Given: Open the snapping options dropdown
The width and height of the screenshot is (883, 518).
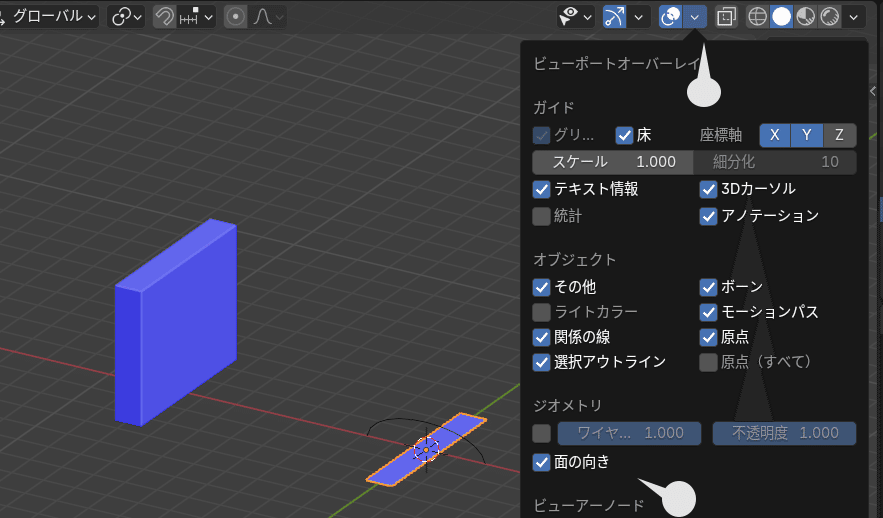Looking at the screenshot, I should coord(196,17).
